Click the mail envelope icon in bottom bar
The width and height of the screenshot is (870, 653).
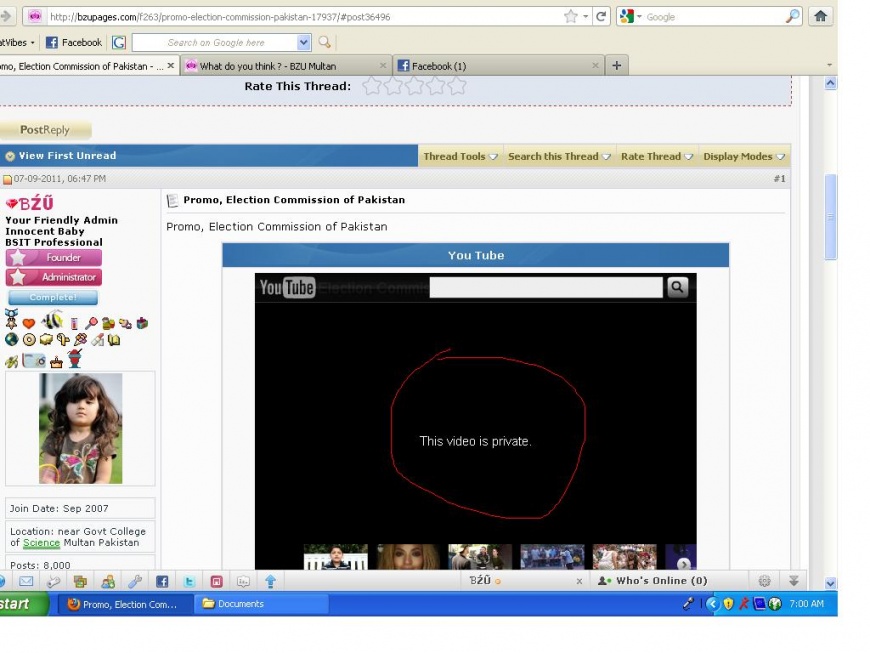[26, 581]
